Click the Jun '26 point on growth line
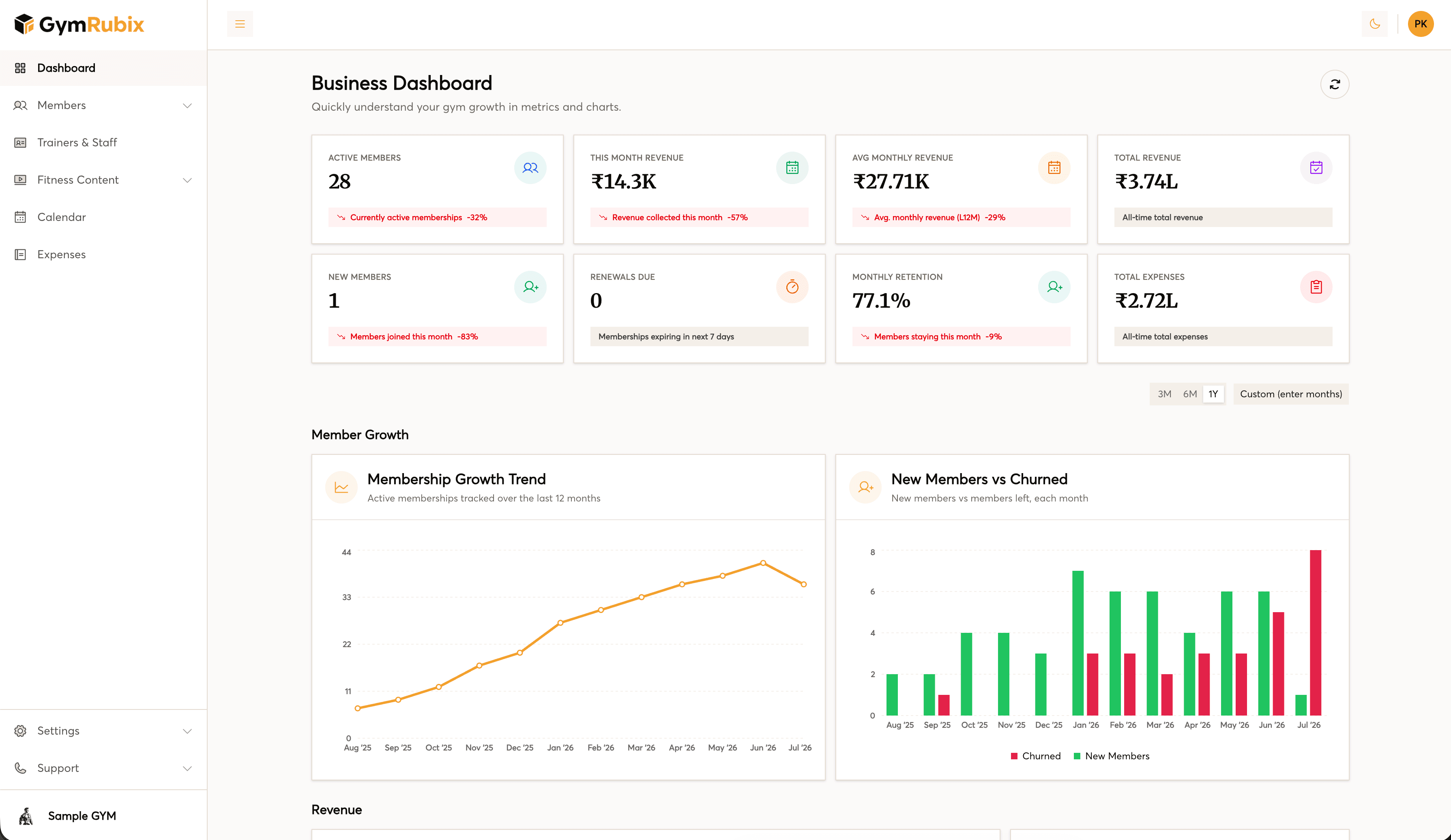 [763, 563]
